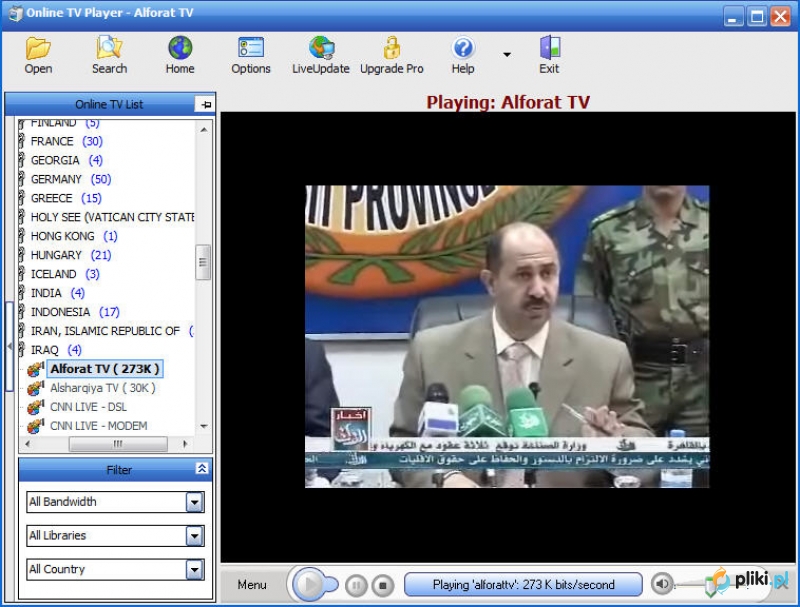Expand the INDONESIA (17) node
800x607 pixels.
pos(21,312)
